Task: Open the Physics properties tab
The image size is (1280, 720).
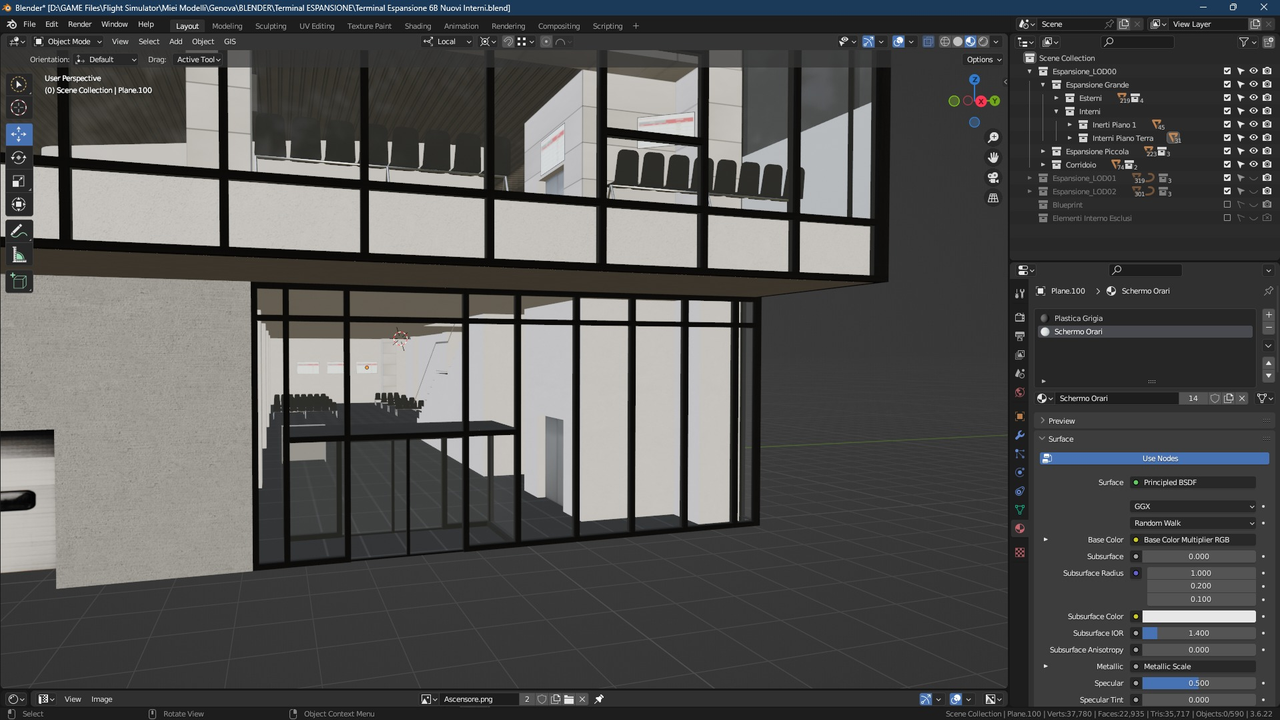Action: (x=1020, y=472)
